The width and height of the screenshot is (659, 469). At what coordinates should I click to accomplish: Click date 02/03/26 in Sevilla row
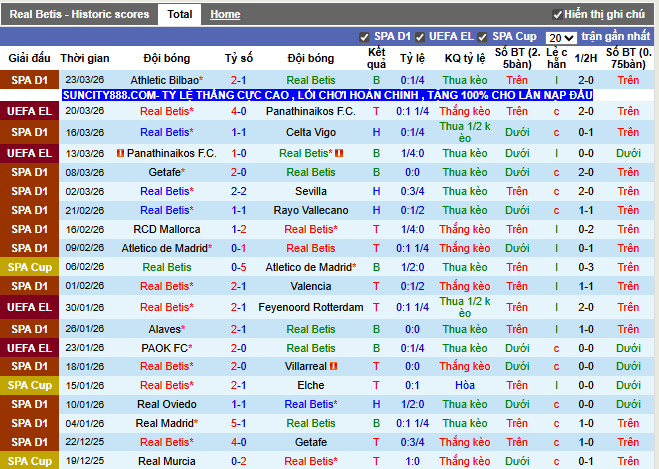tap(84, 191)
